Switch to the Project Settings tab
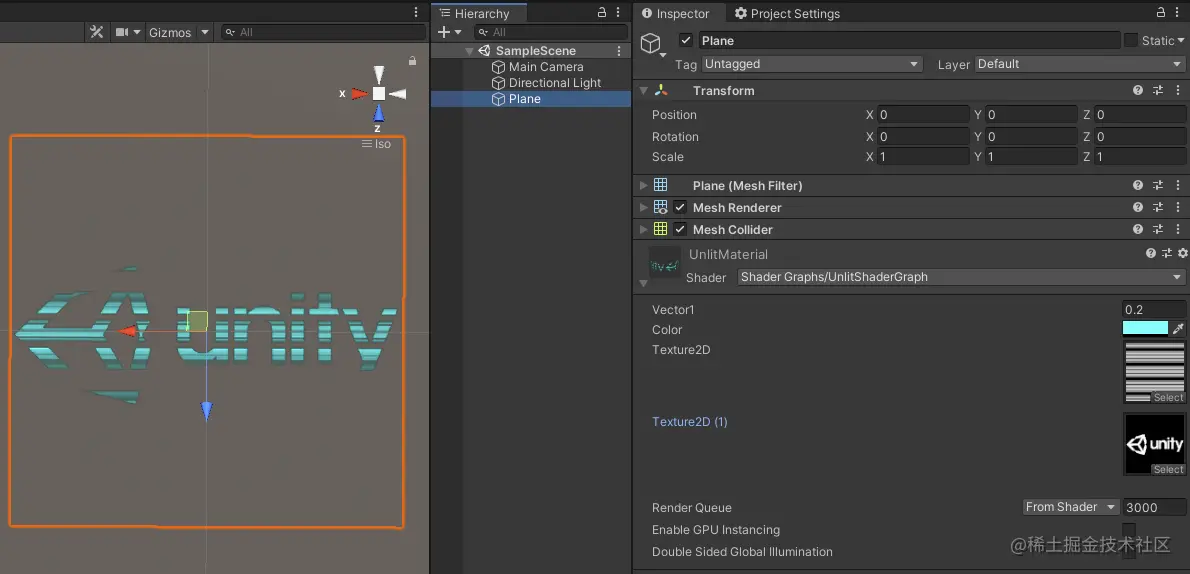This screenshot has width=1190, height=574. pos(787,13)
